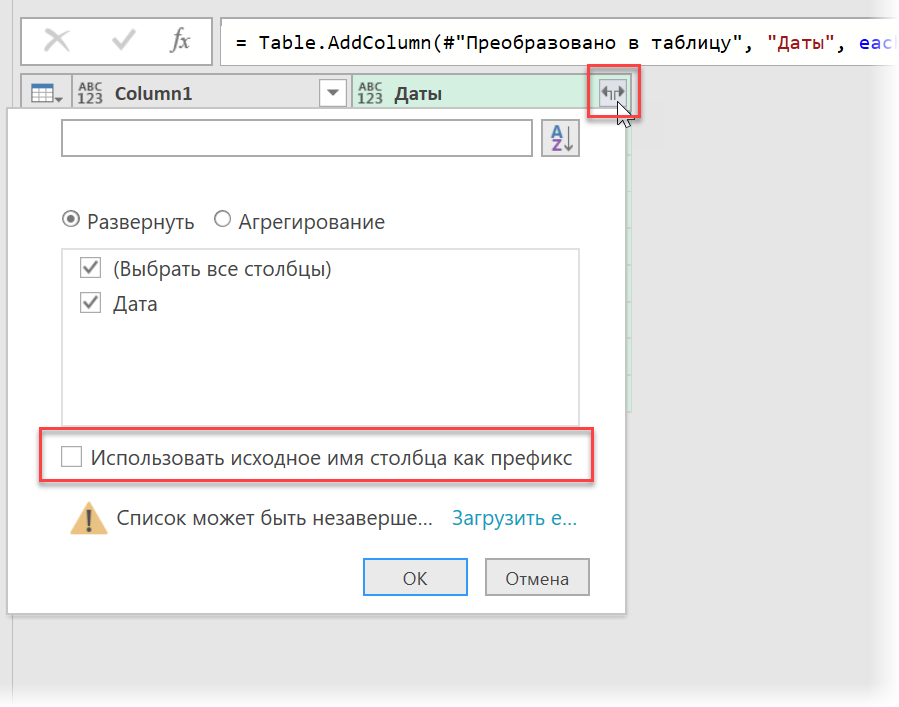Click the table icon menu in the header corner
Viewport: 899px width, 707px height.
pyautogui.click(x=46, y=93)
